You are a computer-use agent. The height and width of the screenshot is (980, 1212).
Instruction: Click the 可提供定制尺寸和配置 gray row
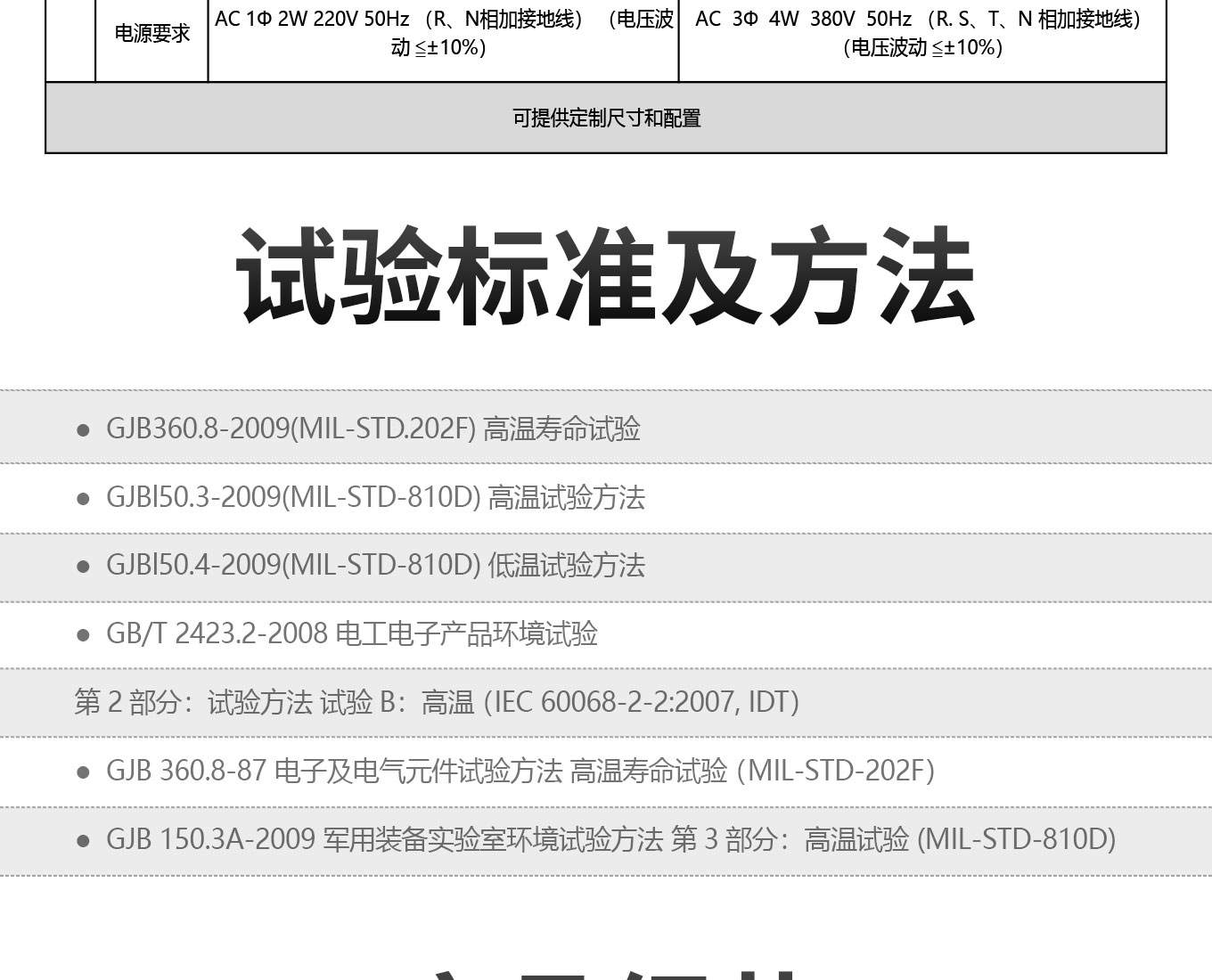tap(606, 118)
